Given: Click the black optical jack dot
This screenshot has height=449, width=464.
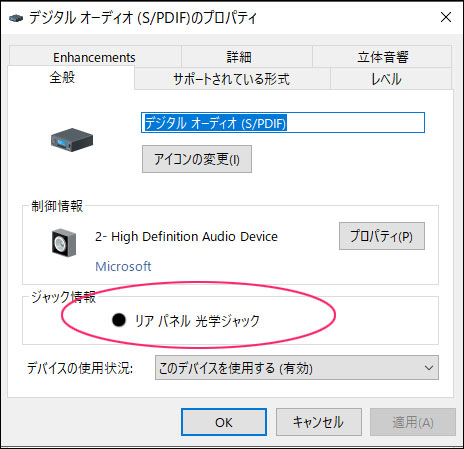Looking at the screenshot, I should click(119, 320).
